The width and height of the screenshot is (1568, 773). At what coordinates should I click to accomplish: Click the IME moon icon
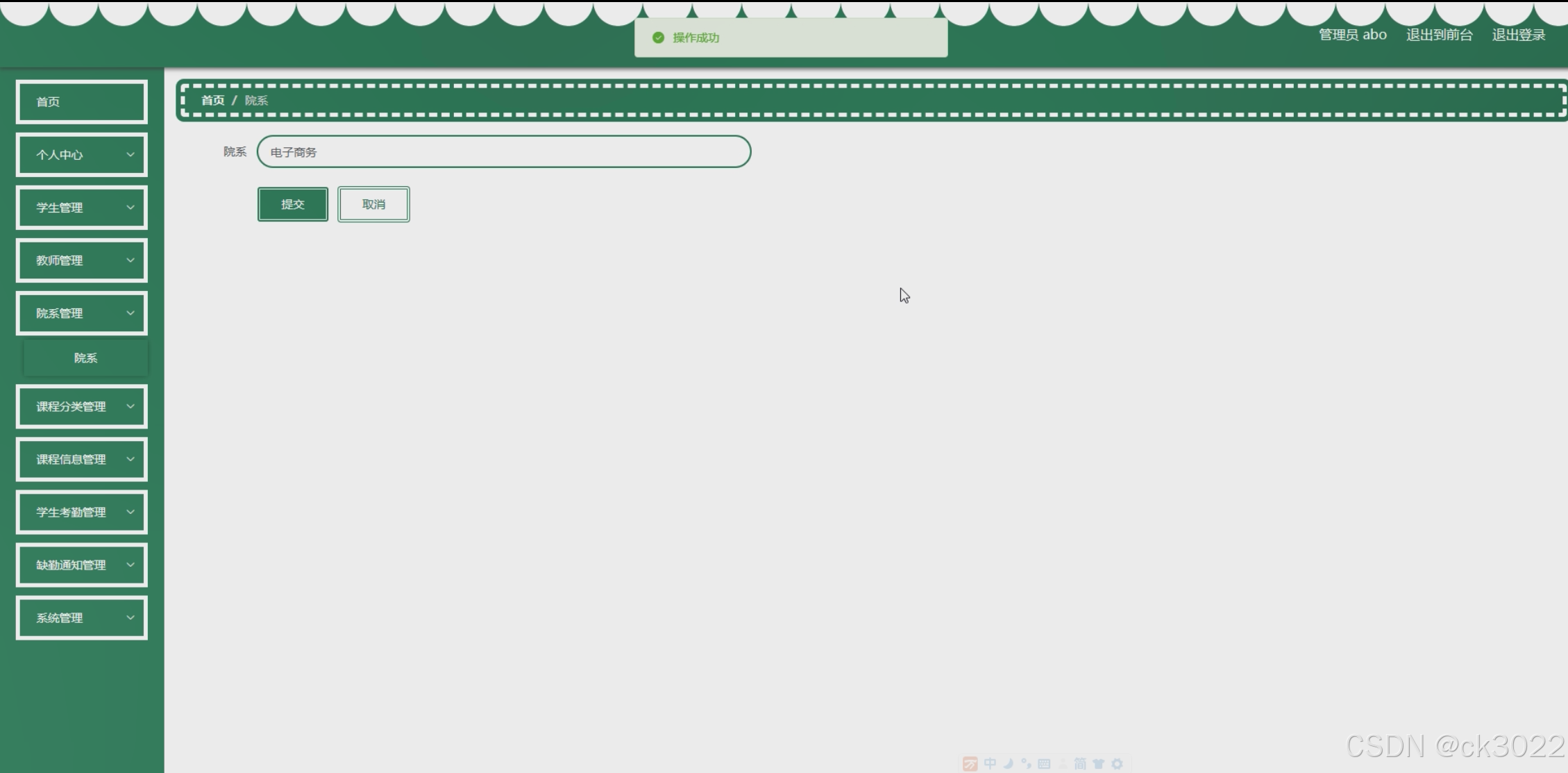point(1008,763)
